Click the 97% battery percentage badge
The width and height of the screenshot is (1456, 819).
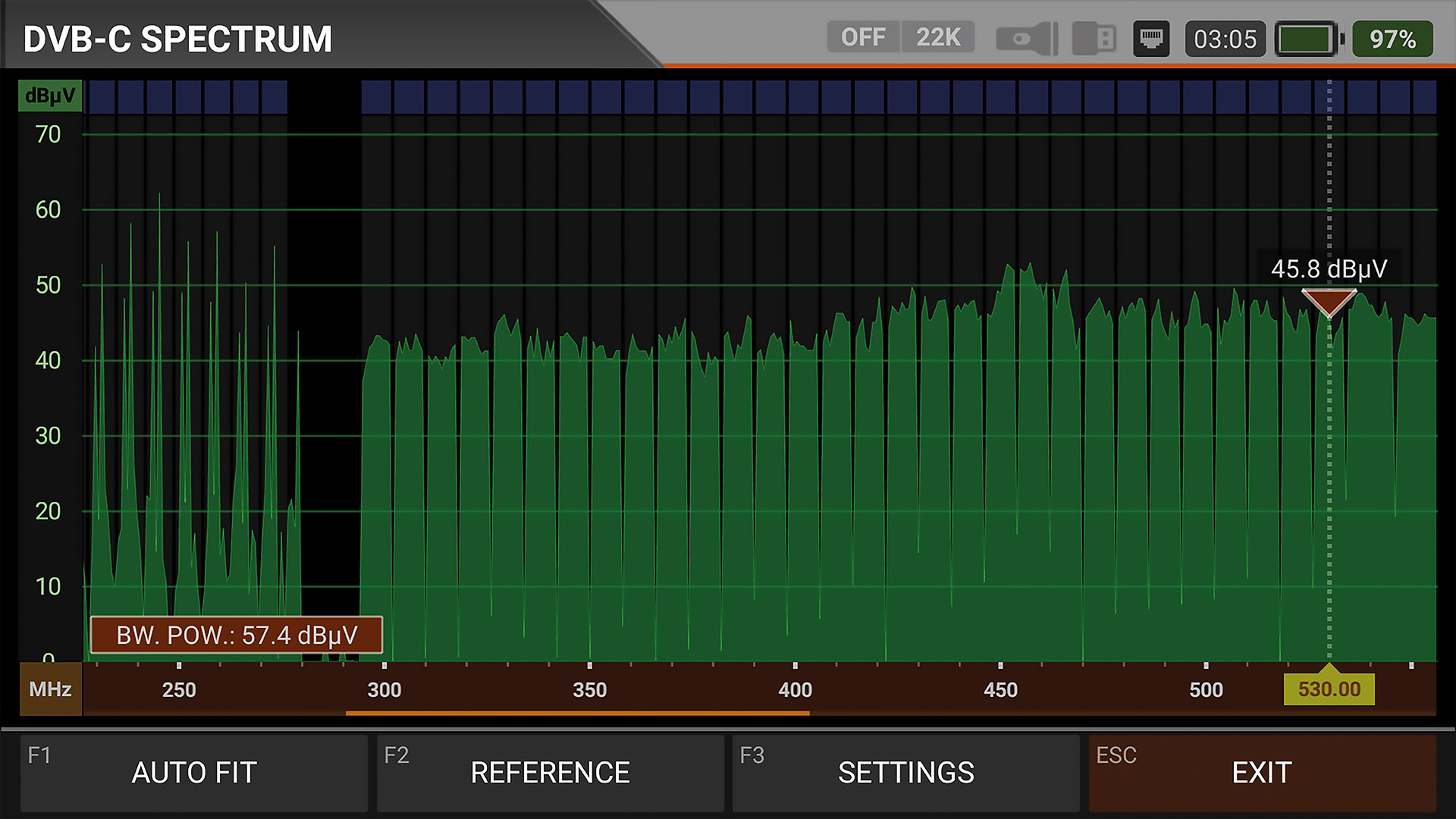point(1392,39)
